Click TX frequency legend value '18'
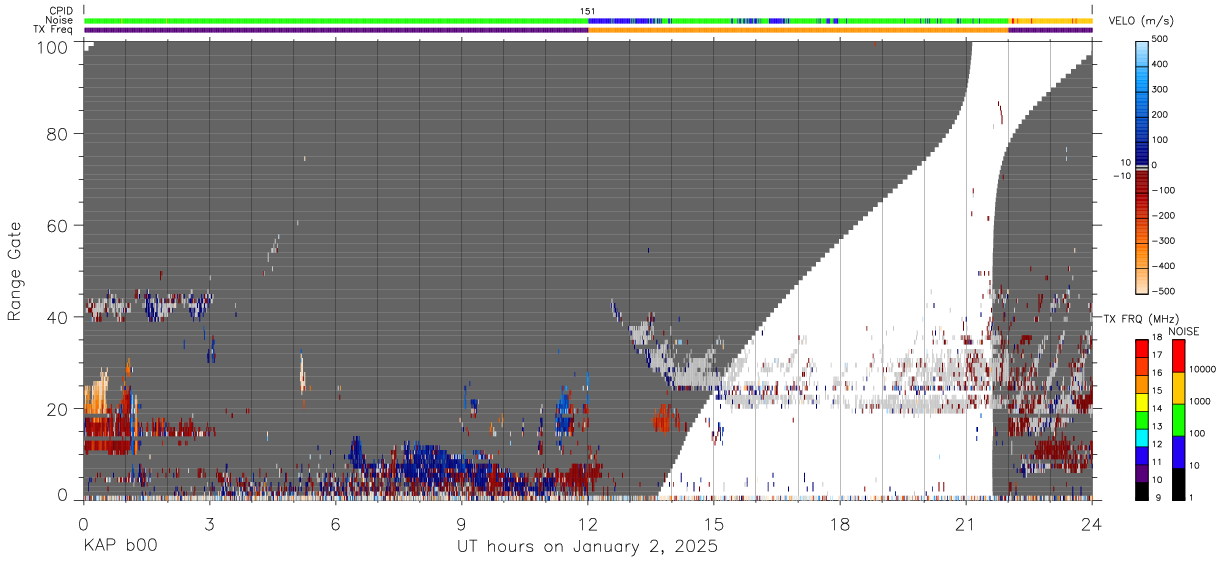 coord(1159,339)
